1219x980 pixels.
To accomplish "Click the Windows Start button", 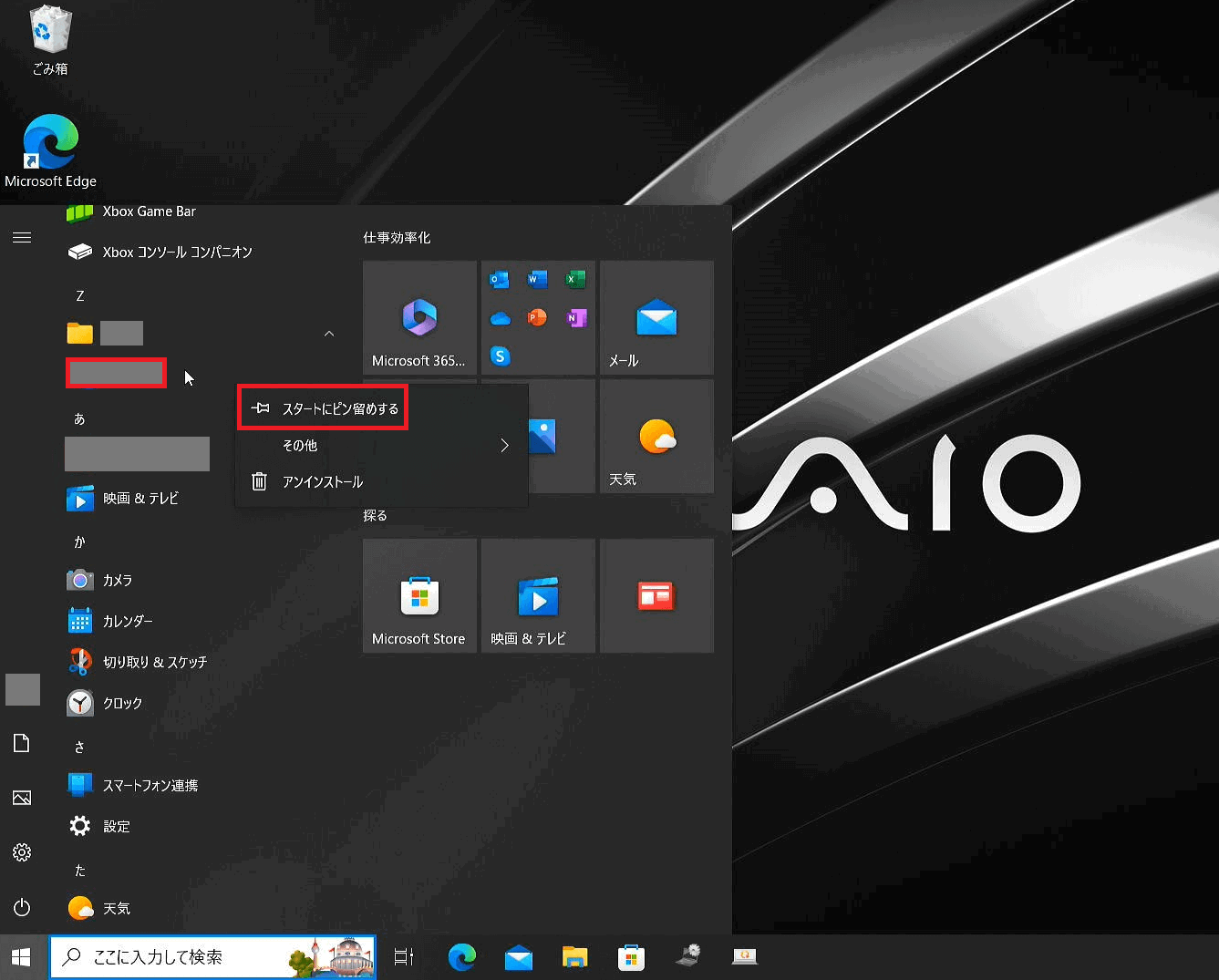I will [x=22, y=957].
